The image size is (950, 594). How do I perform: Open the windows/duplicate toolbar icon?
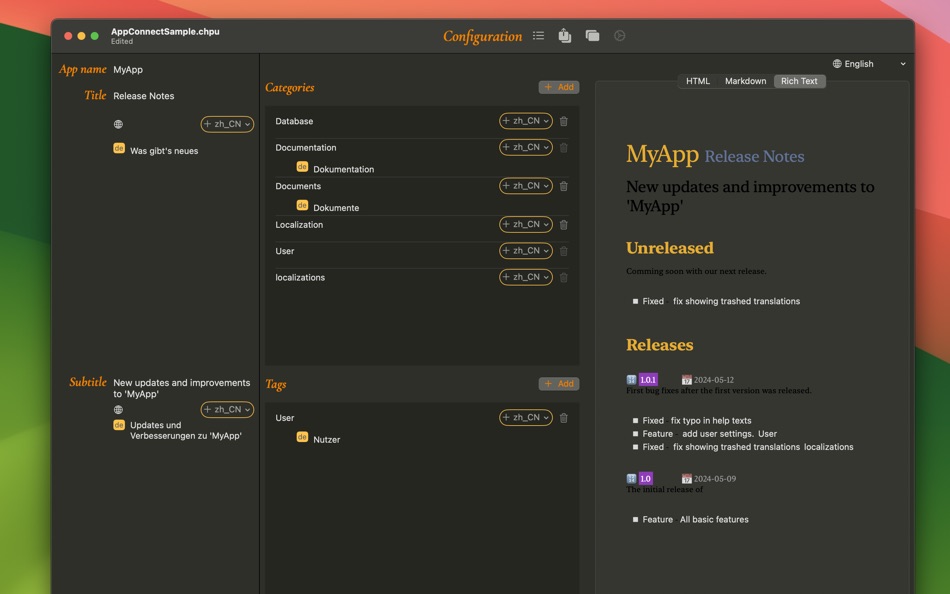click(x=592, y=35)
